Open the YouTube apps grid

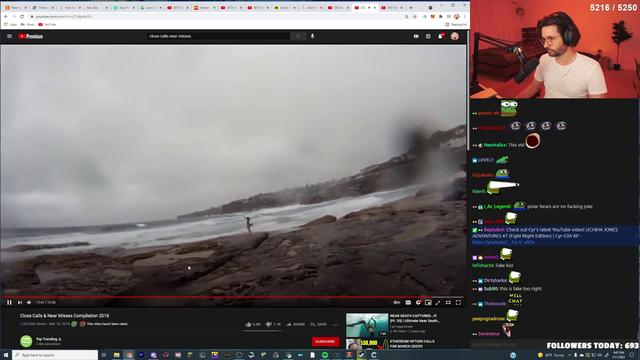[x=428, y=36]
